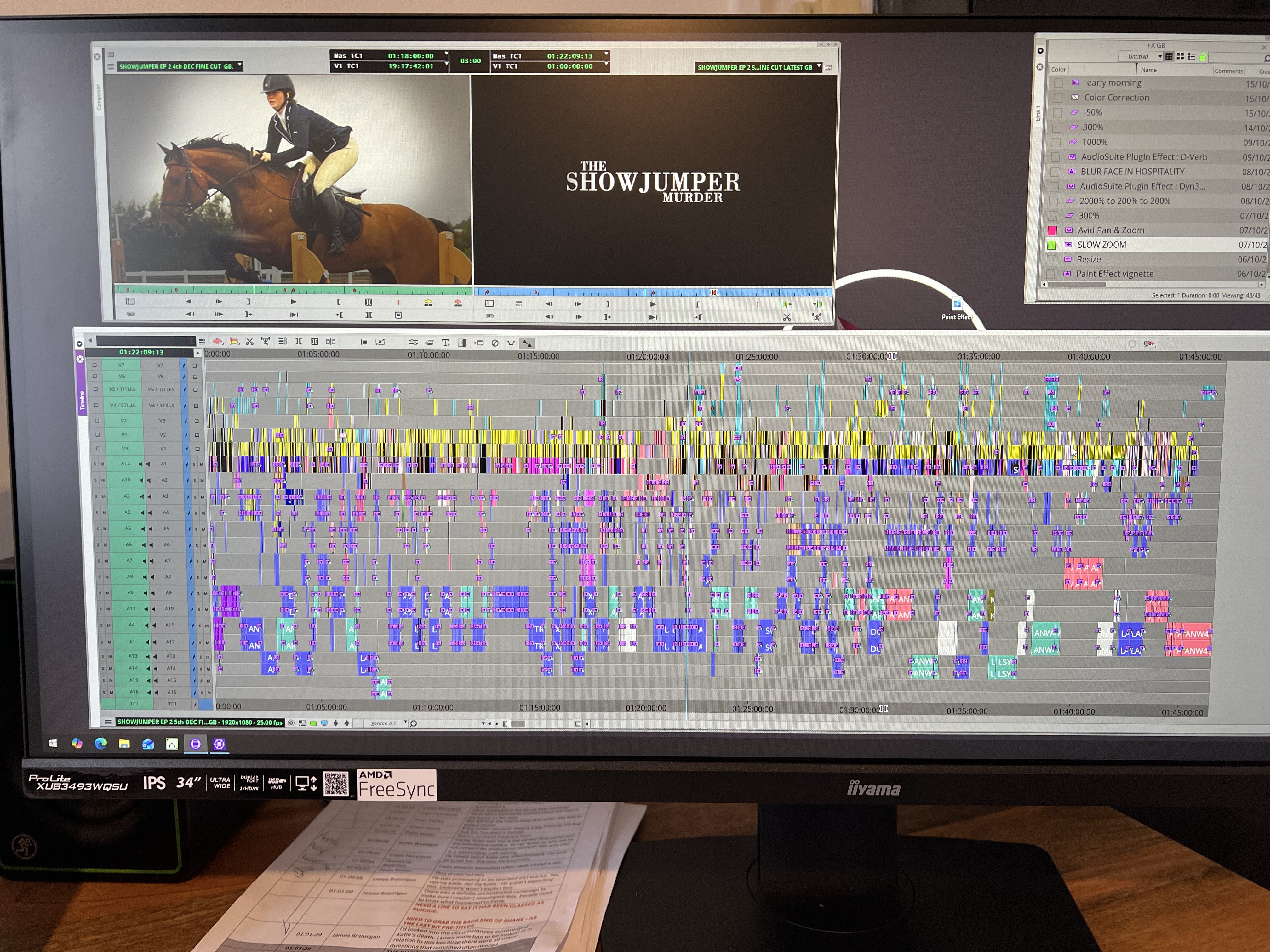Toggle source track V4 / STILLS selector
This screenshot has width=1270, height=952.
pyautogui.click(x=123, y=405)
